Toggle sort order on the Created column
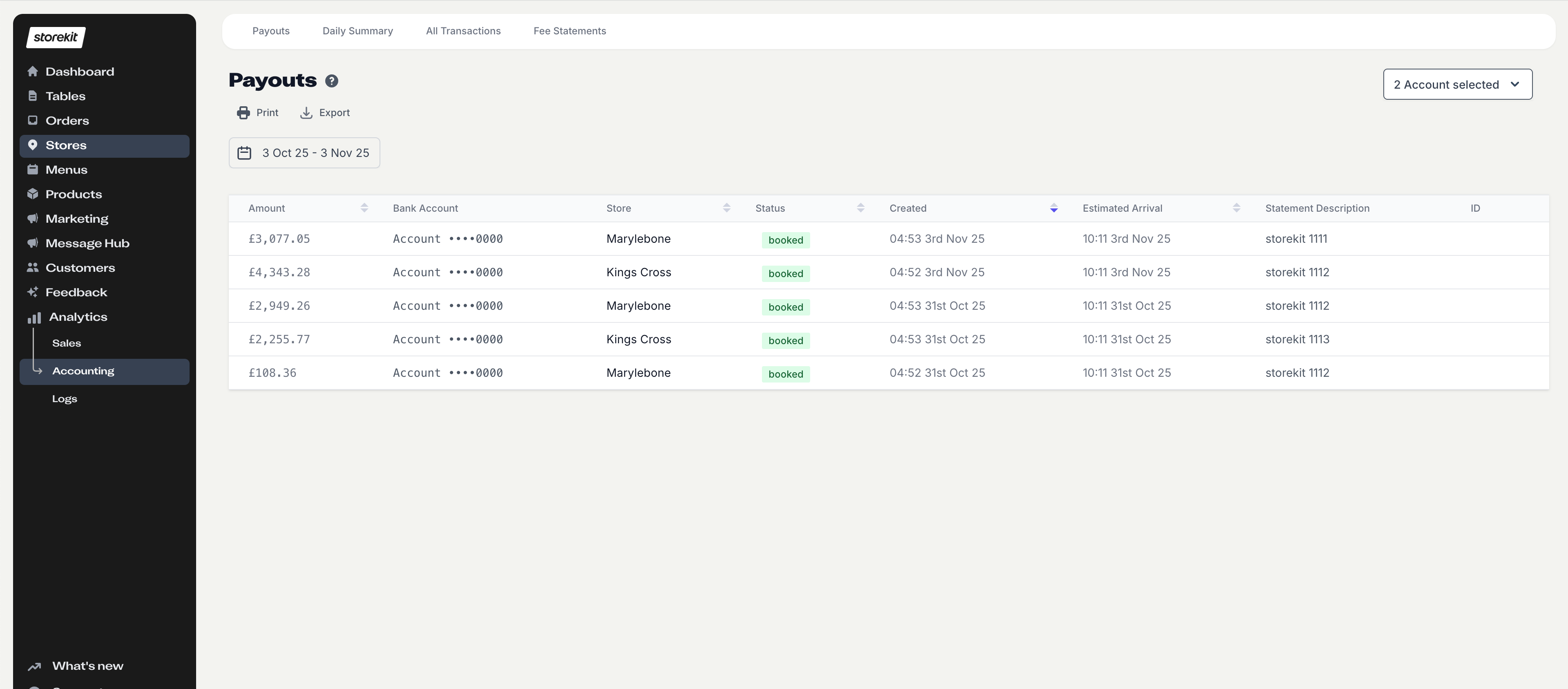 pyautogui.click(x=1054, y=208)
